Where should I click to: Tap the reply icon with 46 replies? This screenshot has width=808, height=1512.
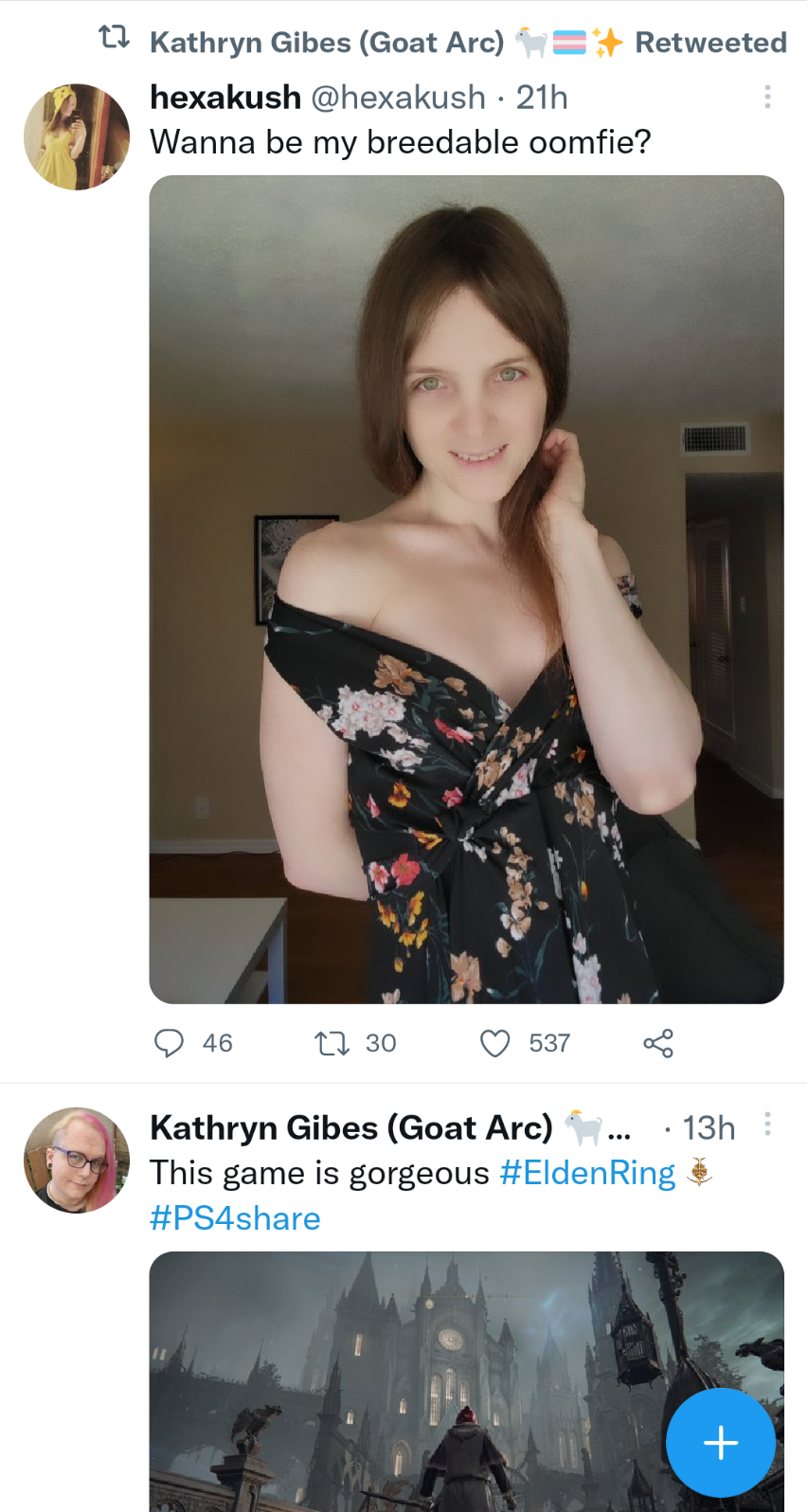pos(169,1043)
